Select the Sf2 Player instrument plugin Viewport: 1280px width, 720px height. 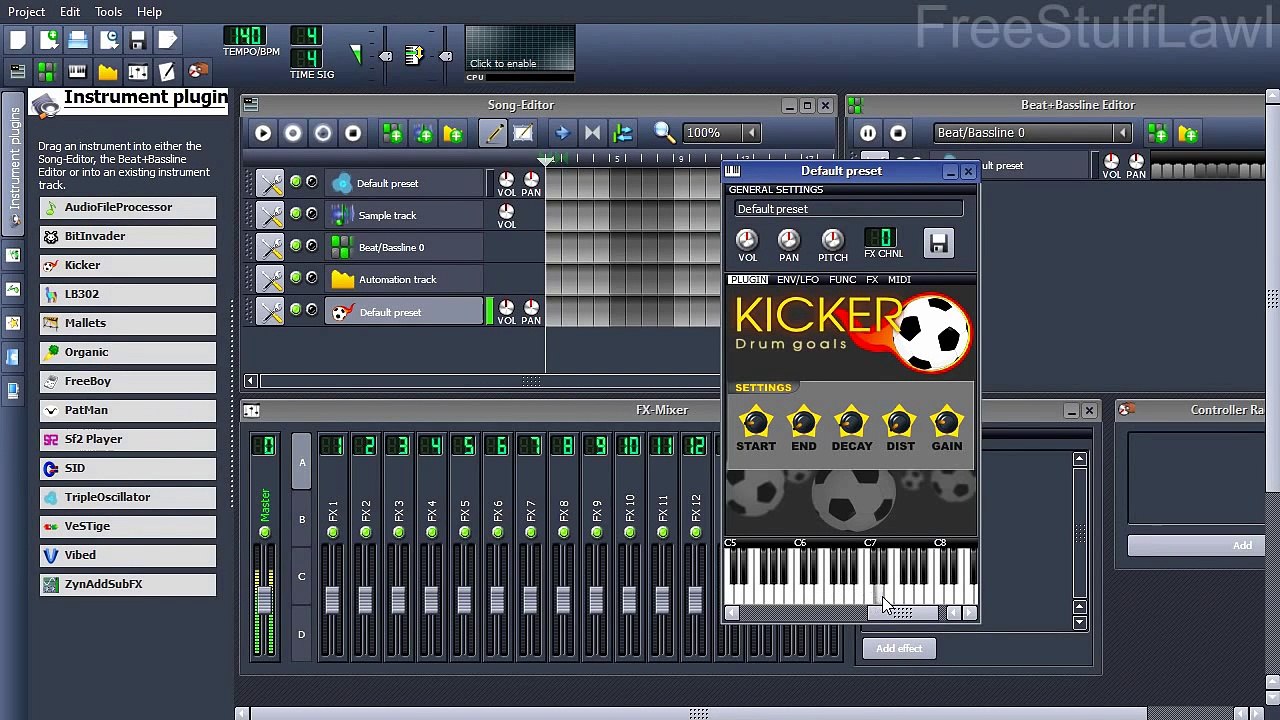pos(128,439)
